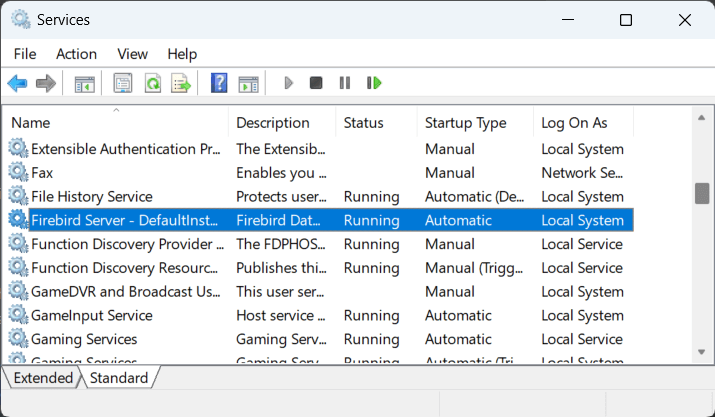Sort by the Startup Type column header
The width and height of the screenshot is (715, 417).
pos(465,123)
